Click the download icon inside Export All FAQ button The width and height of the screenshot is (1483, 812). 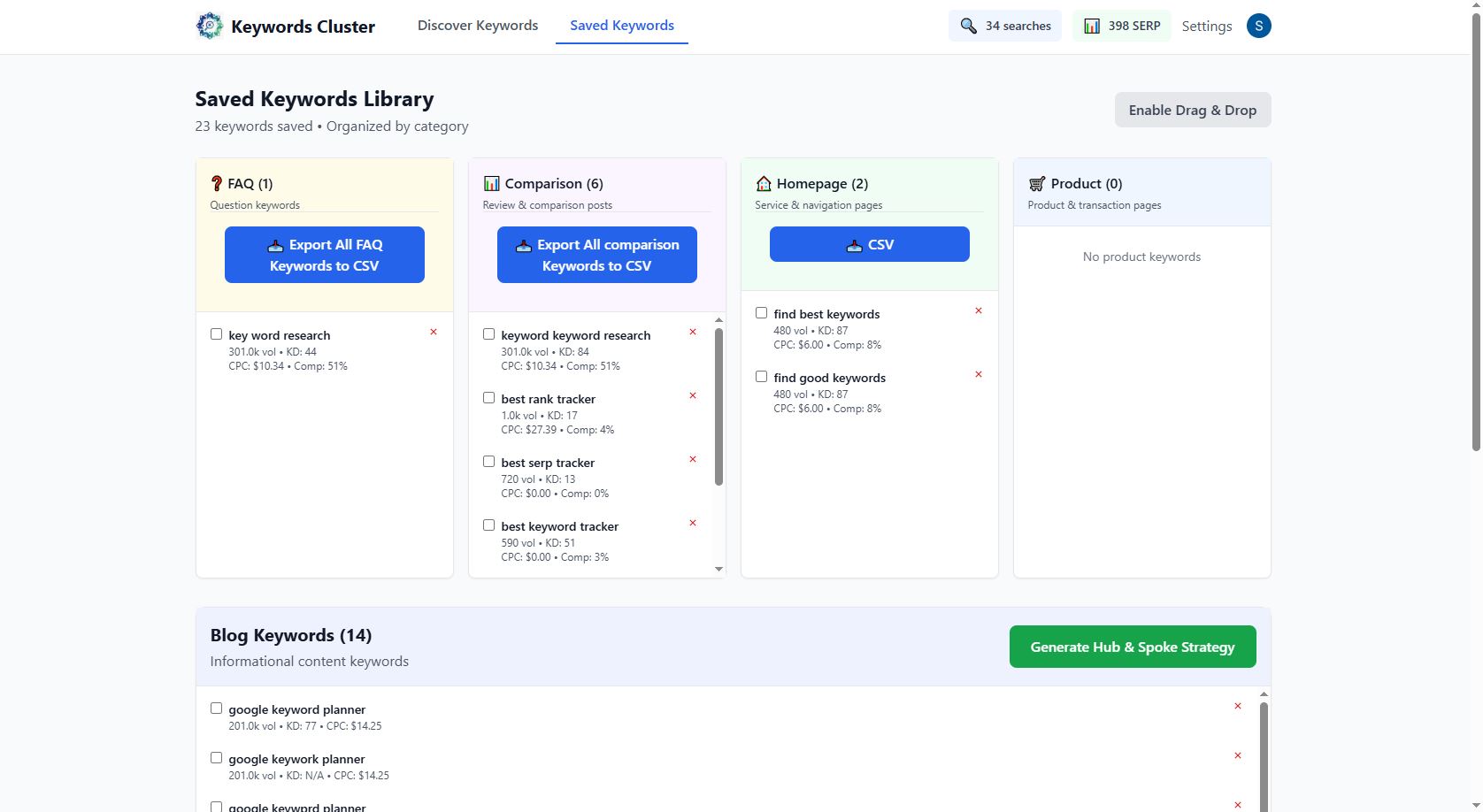point(275,245)
